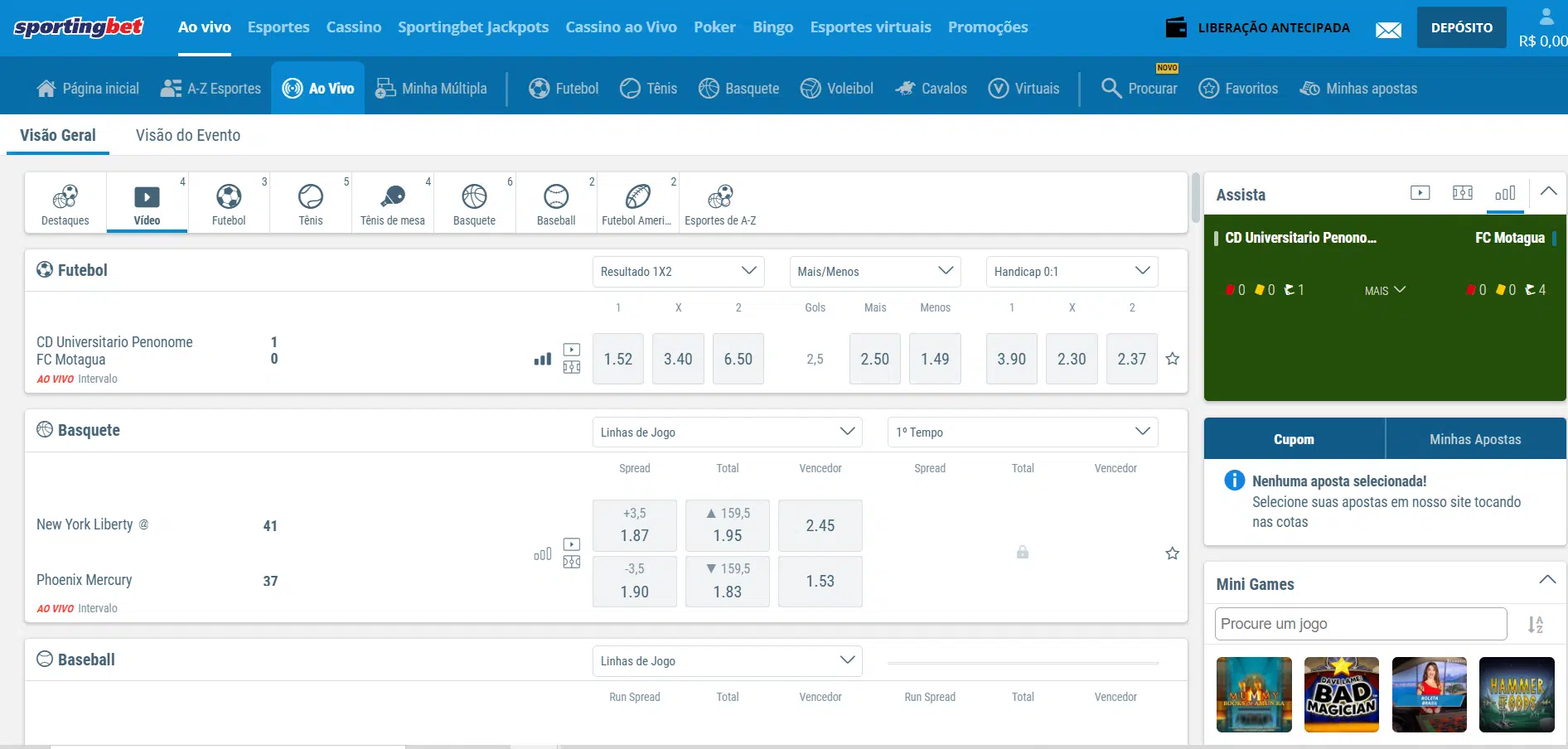The width and height of the screenshot is (1568, 749).
Task: Open Virtuais sports
Action: [1024, 89]
